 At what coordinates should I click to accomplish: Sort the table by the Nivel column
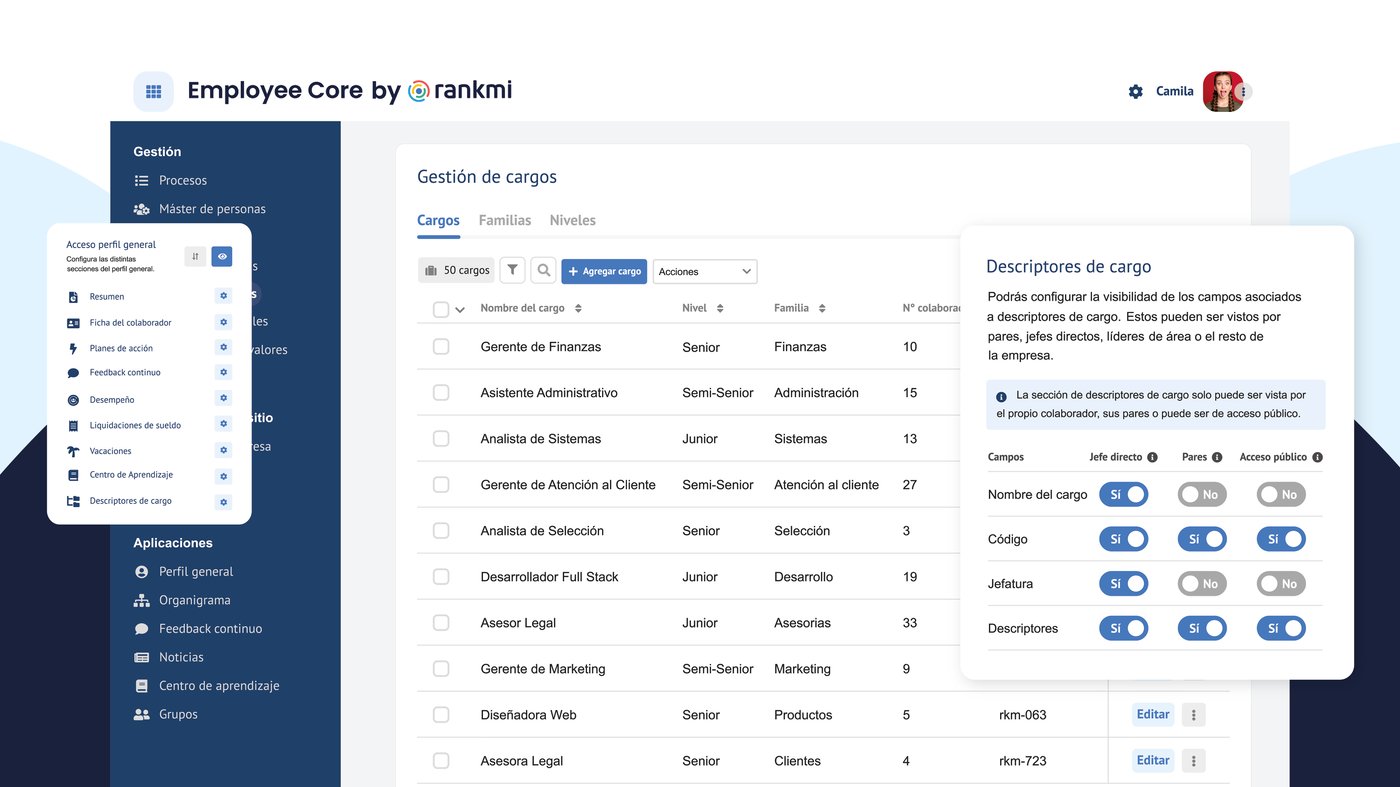coord(719,307)
